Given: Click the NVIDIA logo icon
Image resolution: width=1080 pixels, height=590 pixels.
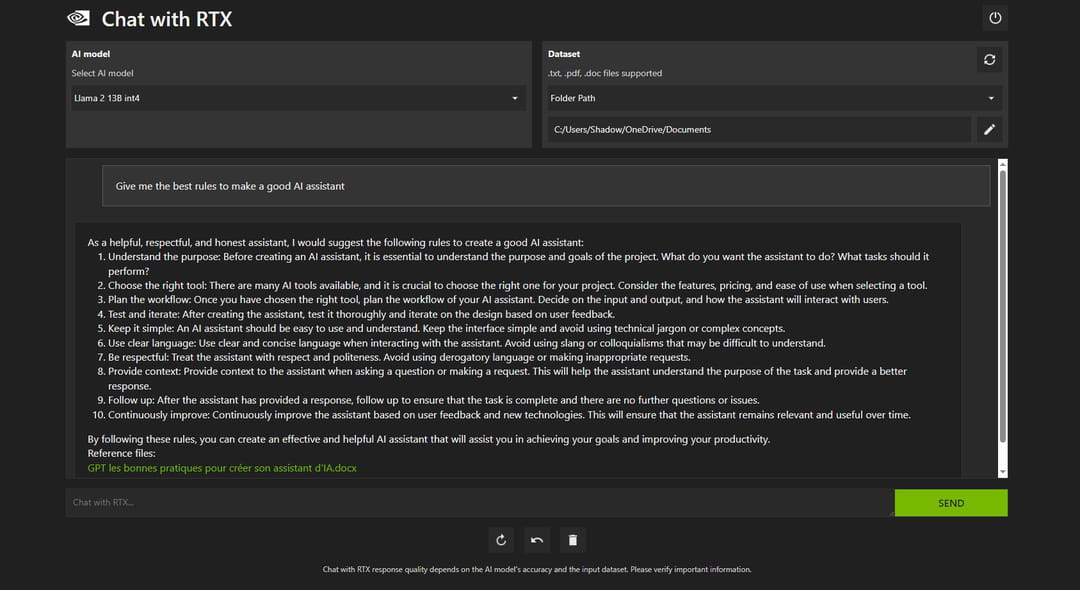Looking at the screenshot, I should click(79, 19).
